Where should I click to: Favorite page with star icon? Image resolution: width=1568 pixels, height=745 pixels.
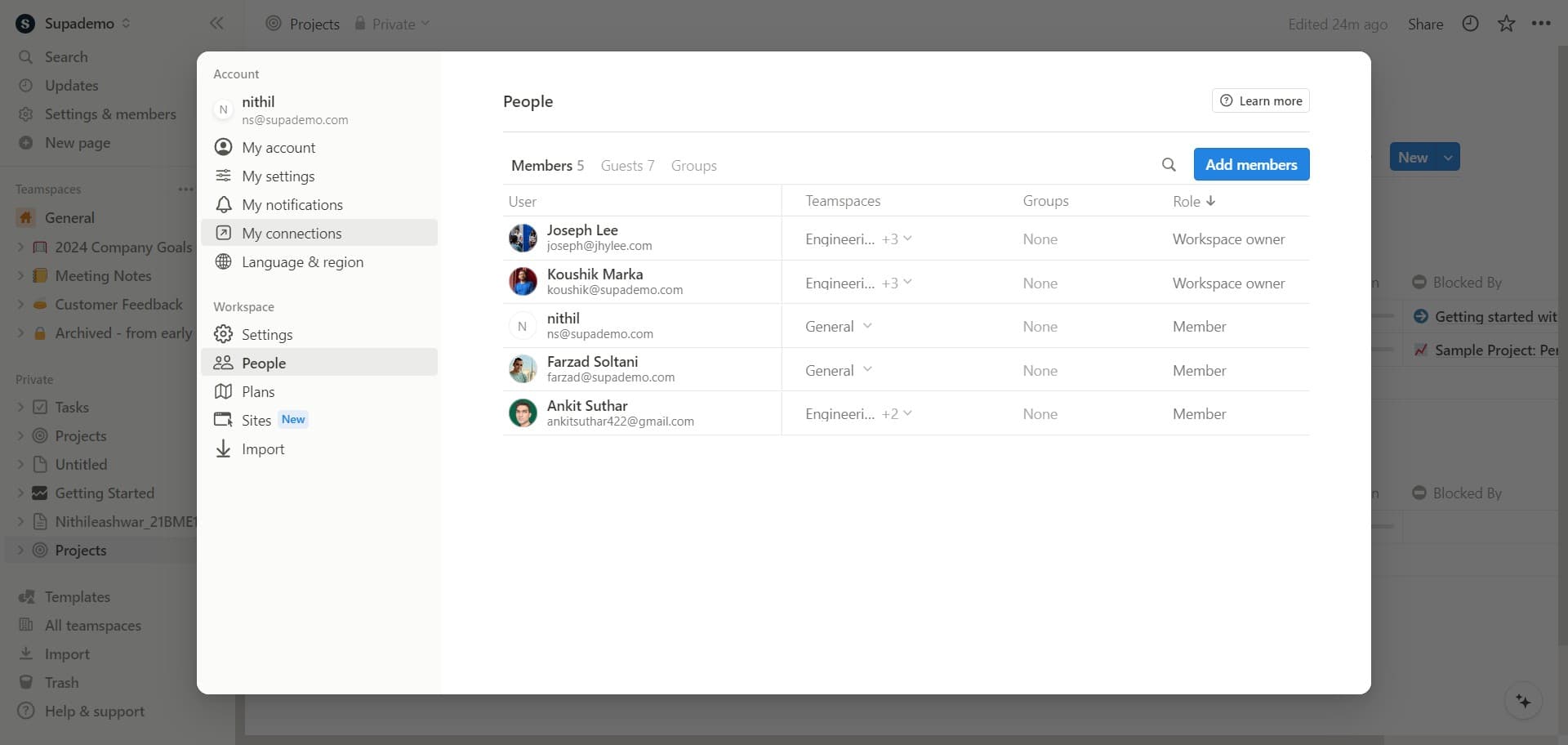tap(1506, 24)
